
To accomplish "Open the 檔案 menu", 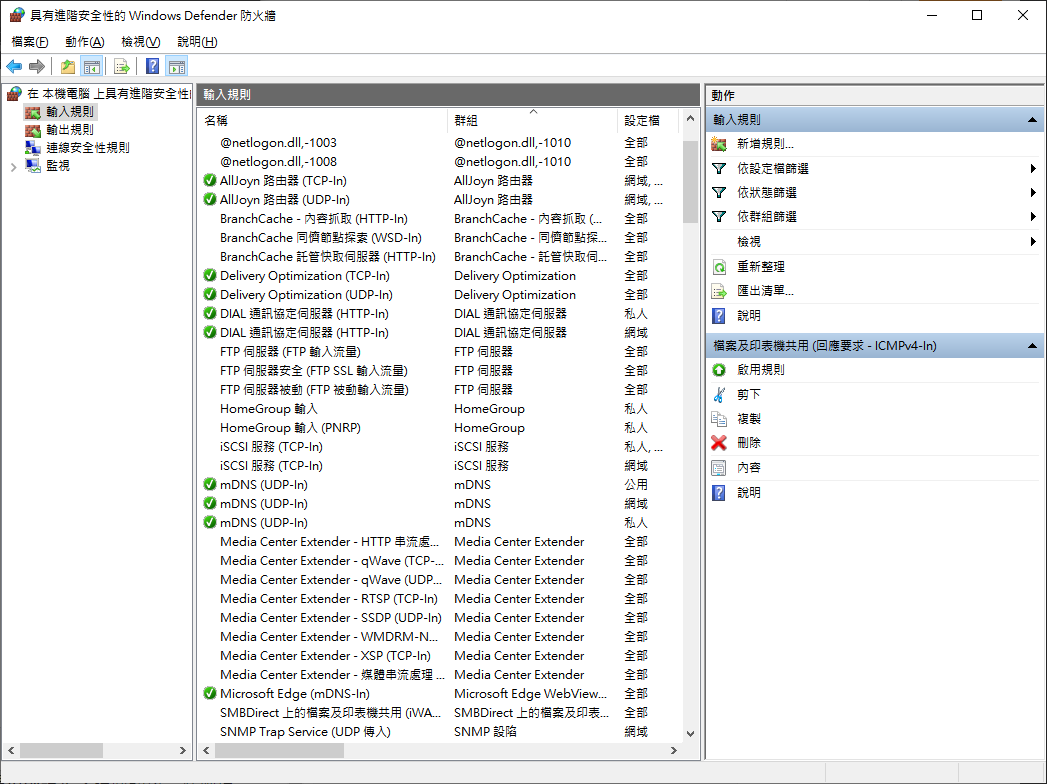I will tap(30, 41).
